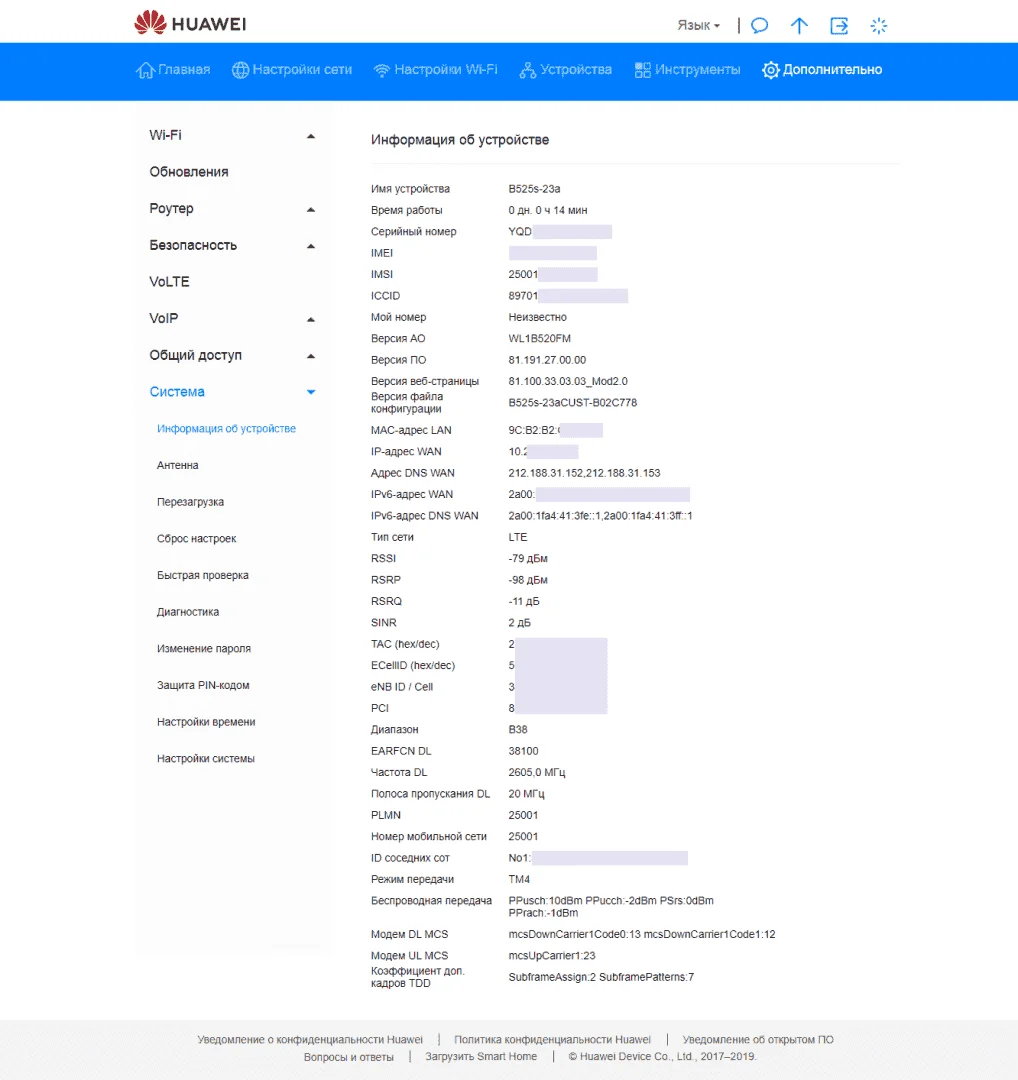Switch to the Устройства tab
1018x1080 pixels.
click(565, 70)
